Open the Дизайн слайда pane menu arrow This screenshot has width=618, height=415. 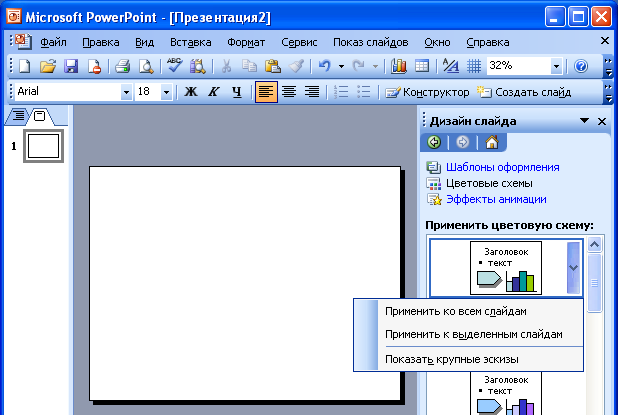click(x=584, y=121)
